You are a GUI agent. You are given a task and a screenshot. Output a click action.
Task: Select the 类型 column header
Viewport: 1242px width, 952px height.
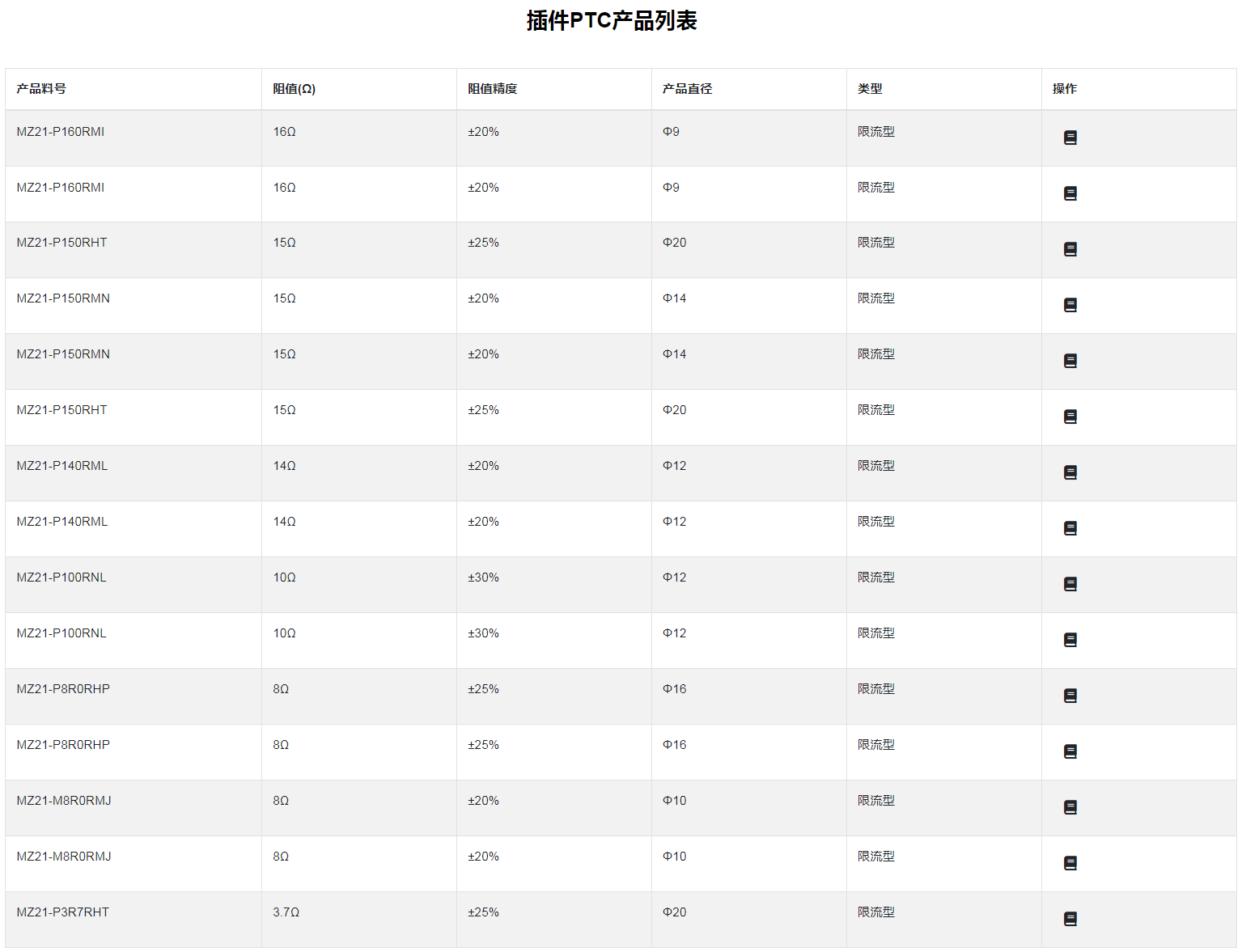pyautogui.click(x=870, y=89)
